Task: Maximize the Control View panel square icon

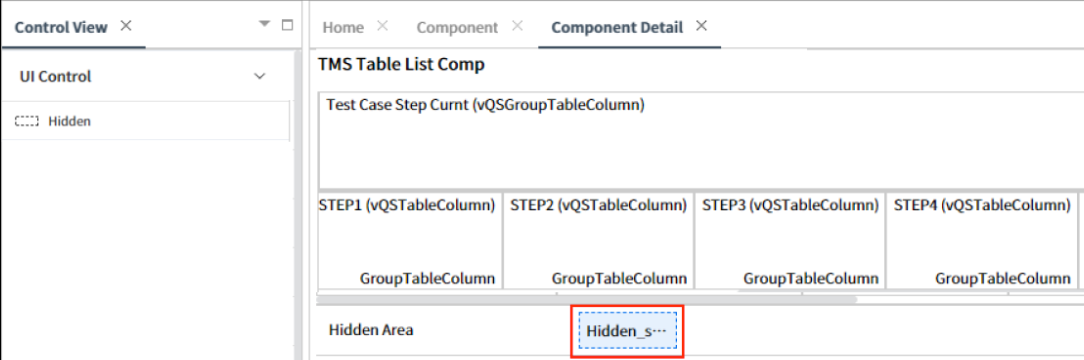Action: point(288,25)
